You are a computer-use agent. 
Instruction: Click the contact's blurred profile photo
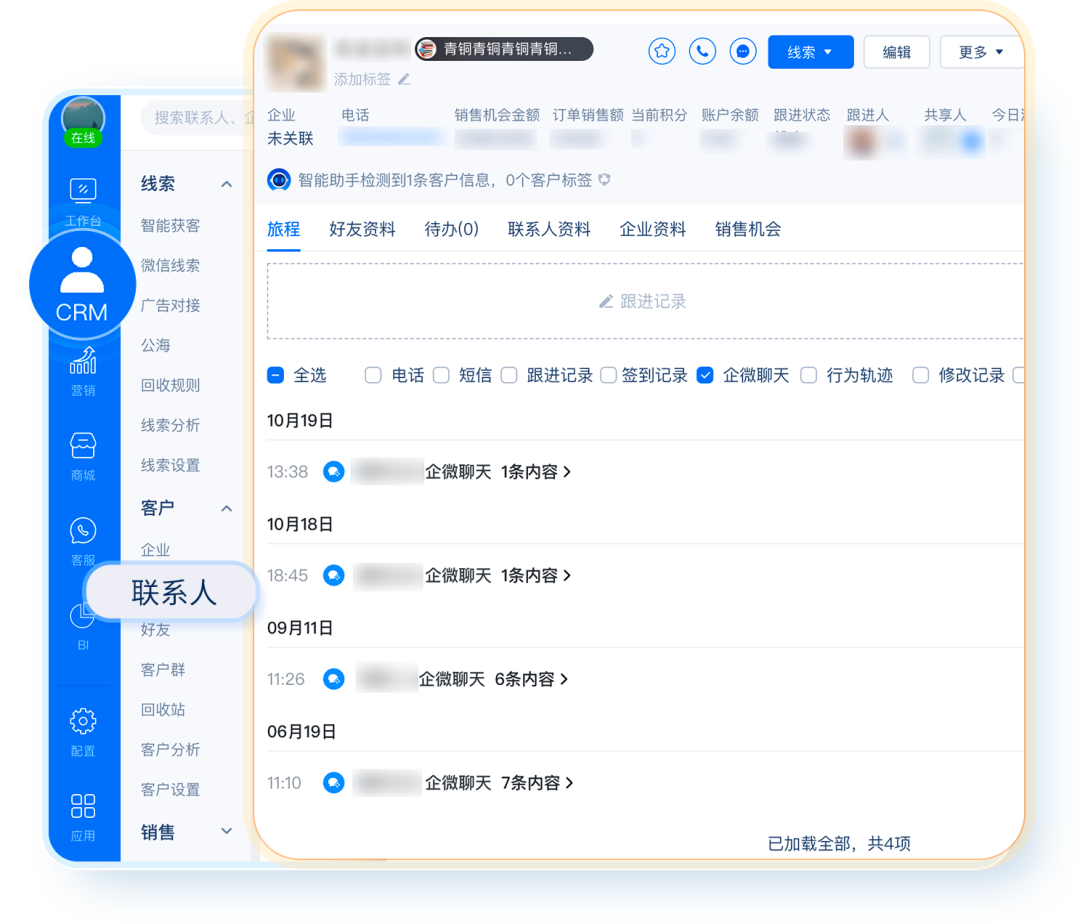pyautogui.click(x=296, y=62)
